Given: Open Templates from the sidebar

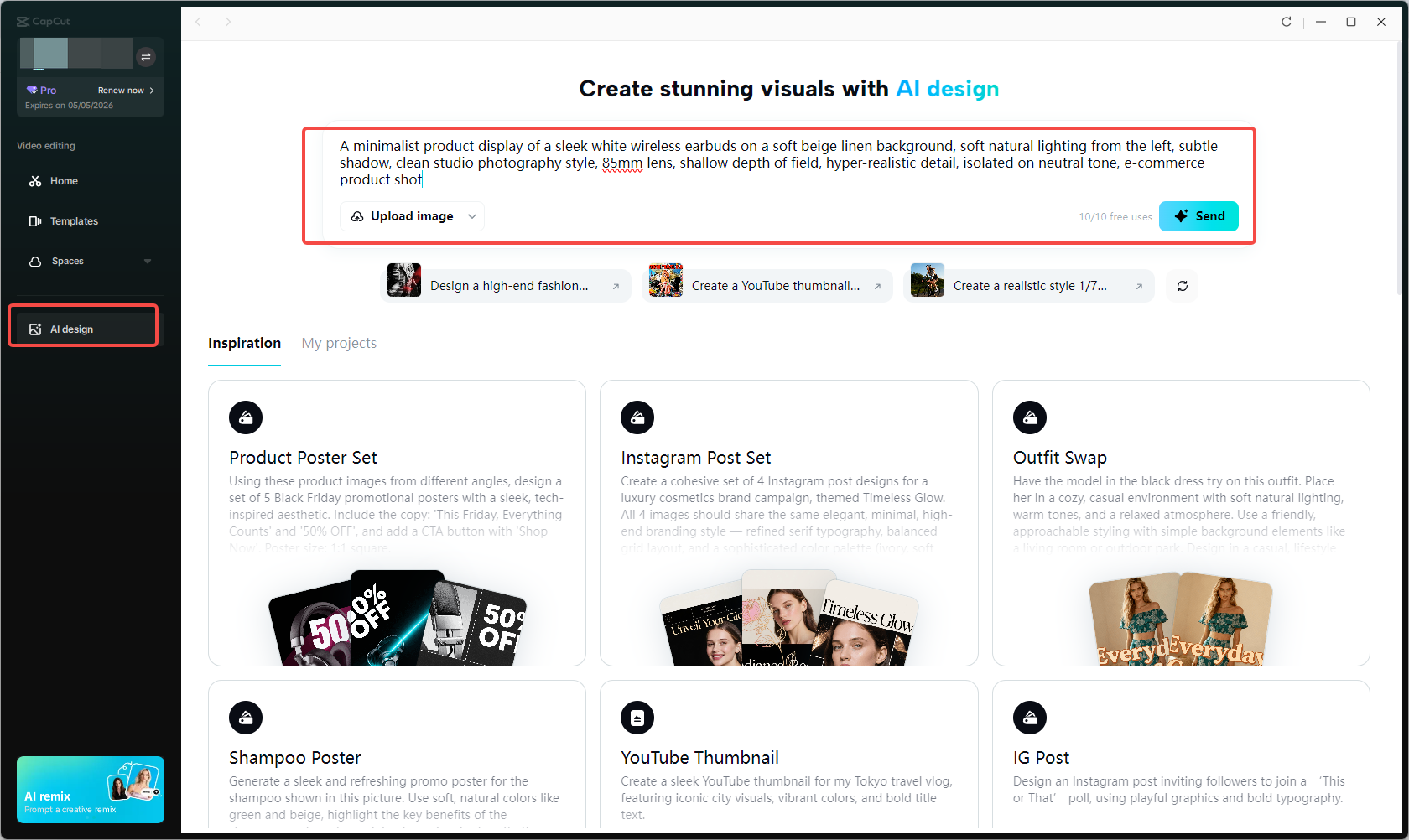Looking at the screenshot, I should point(73,220).
